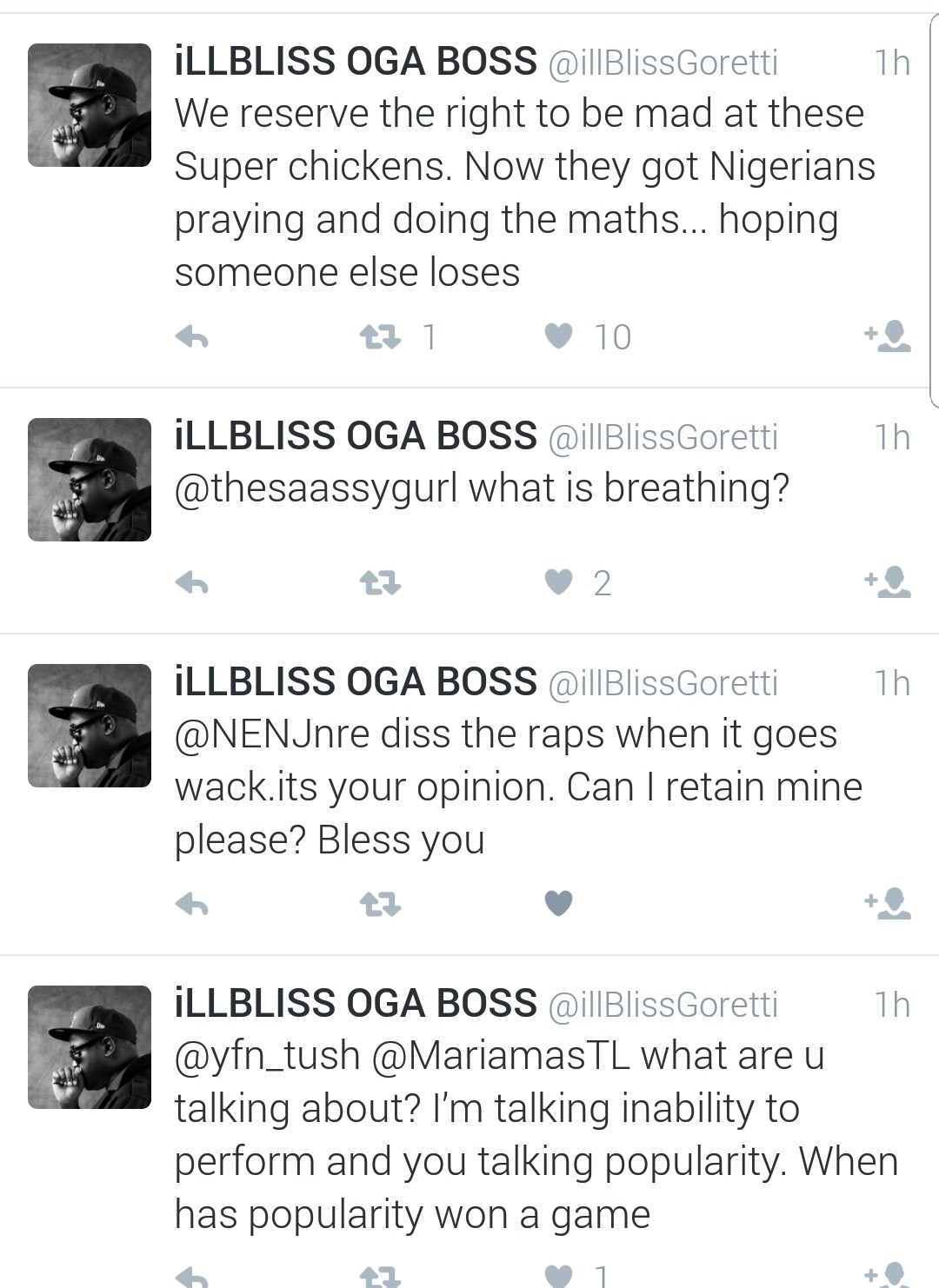Open the @yfn_tush mention link
Screen dimensions: 939x1288
pos(267,1056)
